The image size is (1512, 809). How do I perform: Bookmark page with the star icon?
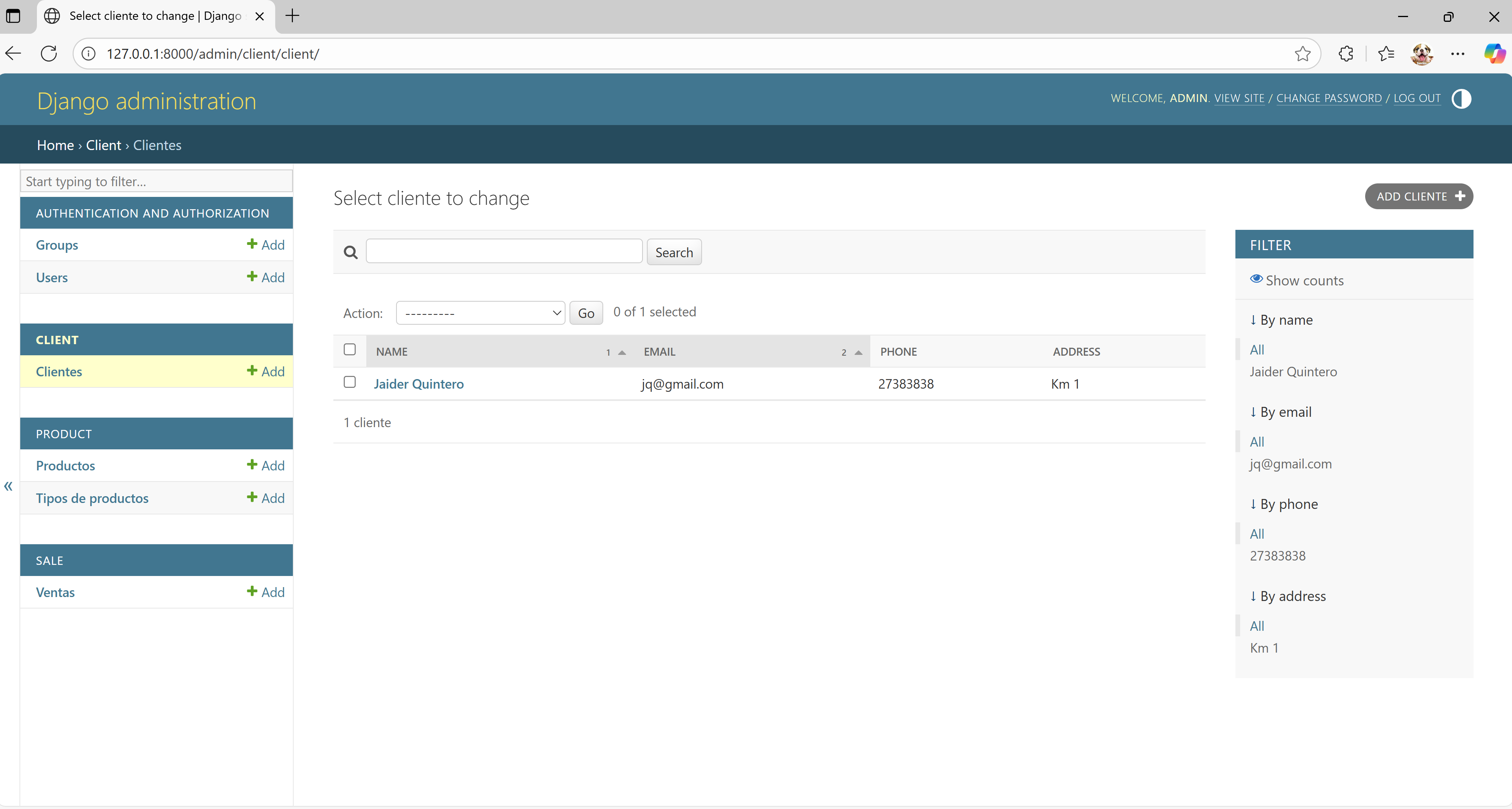1302,54
